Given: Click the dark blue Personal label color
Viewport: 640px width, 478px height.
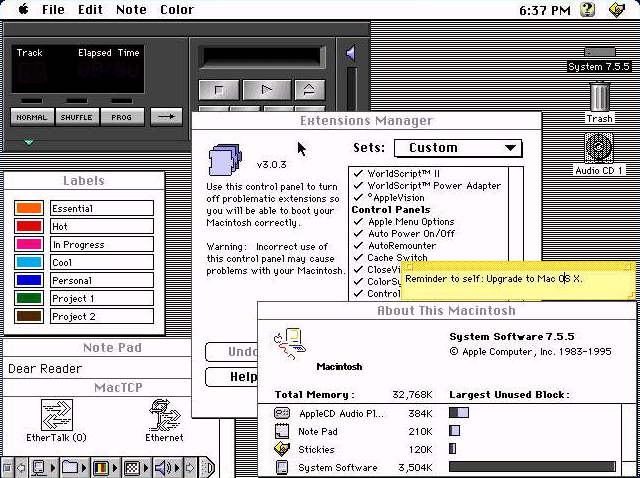Looking at the screenshot, I should point(29,280).
